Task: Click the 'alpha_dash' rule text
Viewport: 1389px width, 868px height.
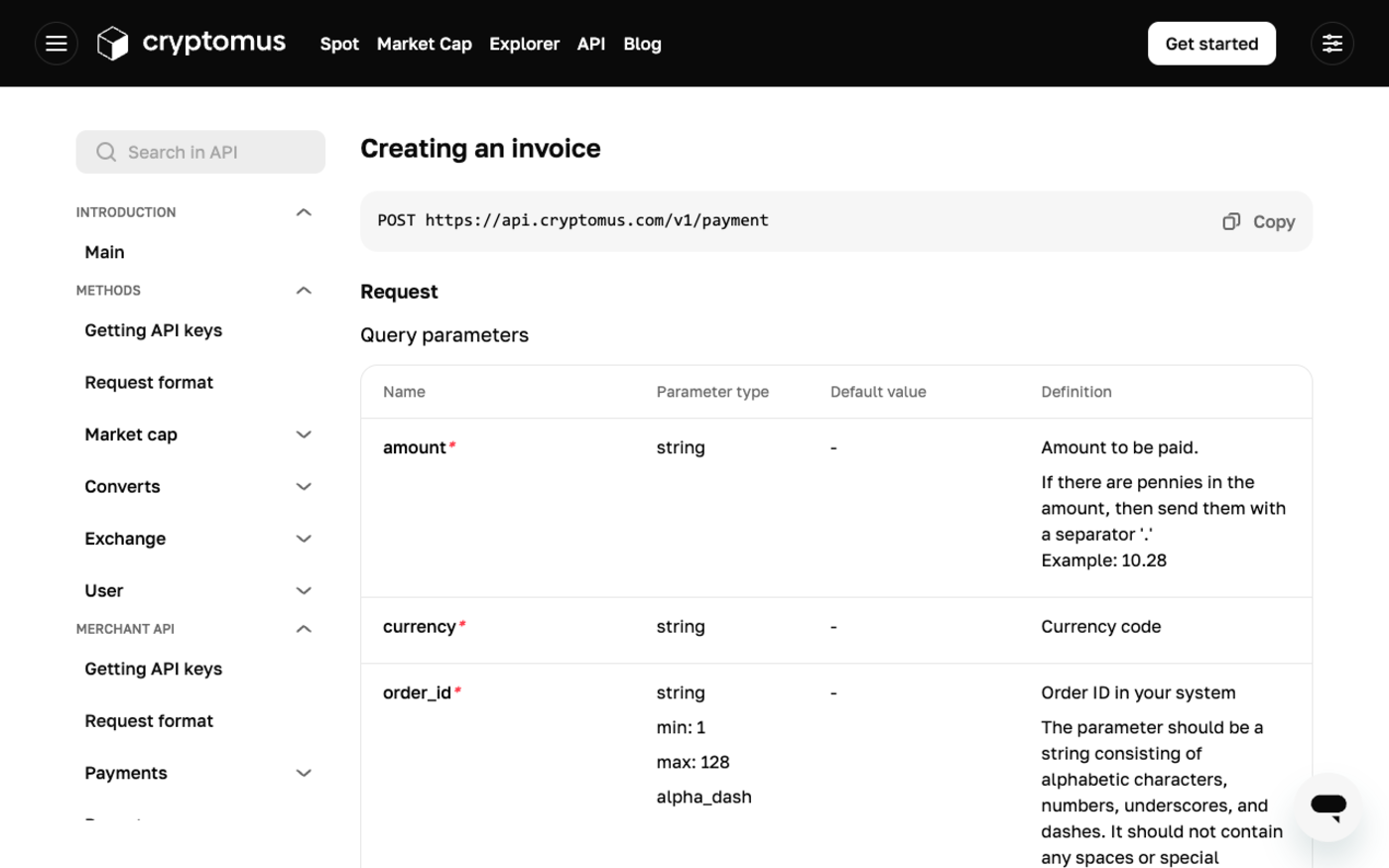Action: [703, 797]
